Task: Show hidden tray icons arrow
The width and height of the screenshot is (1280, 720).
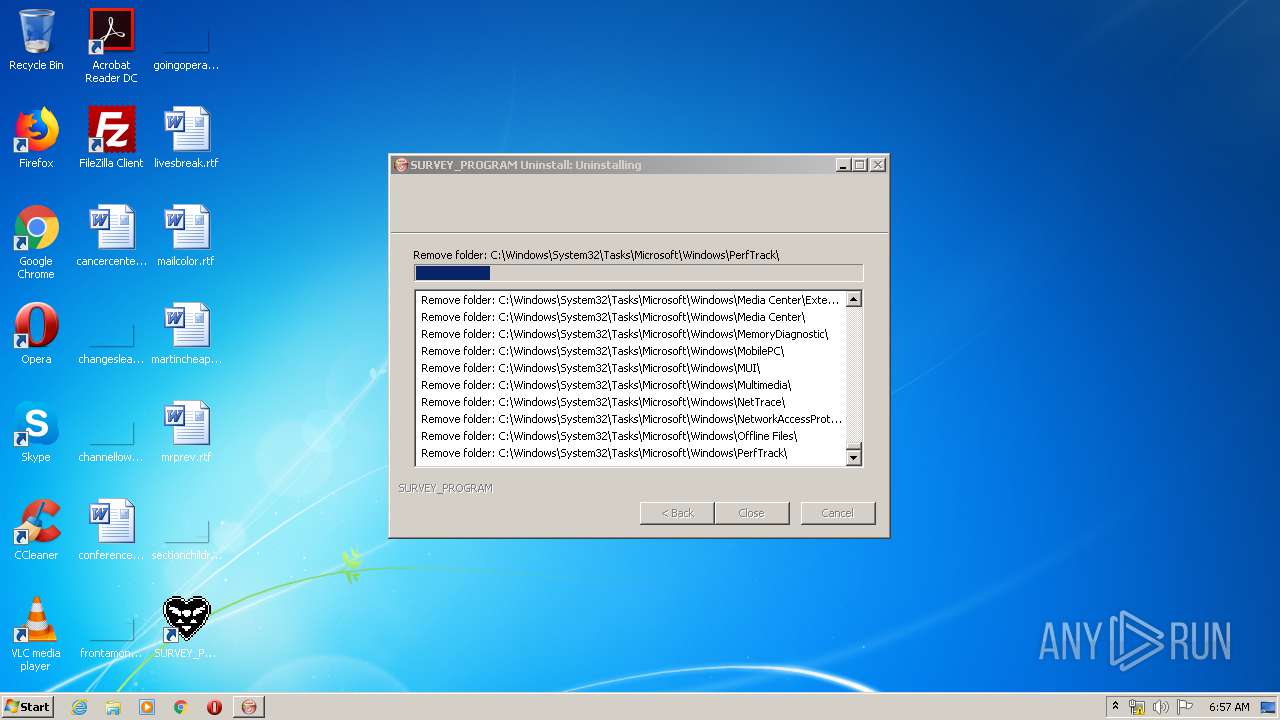Action: (1115, 707)
